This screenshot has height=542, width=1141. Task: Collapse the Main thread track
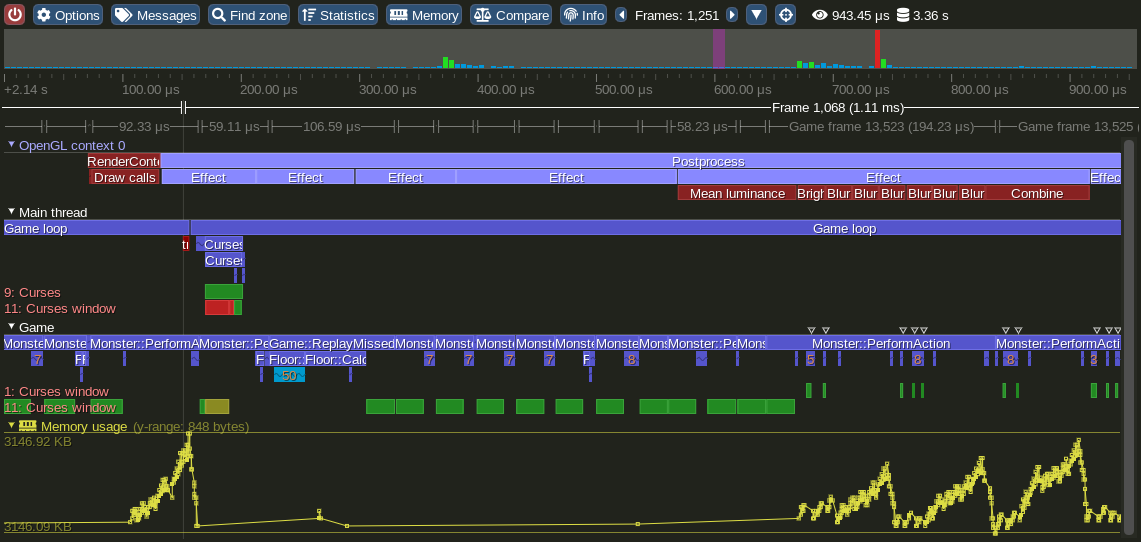(12, 212)
